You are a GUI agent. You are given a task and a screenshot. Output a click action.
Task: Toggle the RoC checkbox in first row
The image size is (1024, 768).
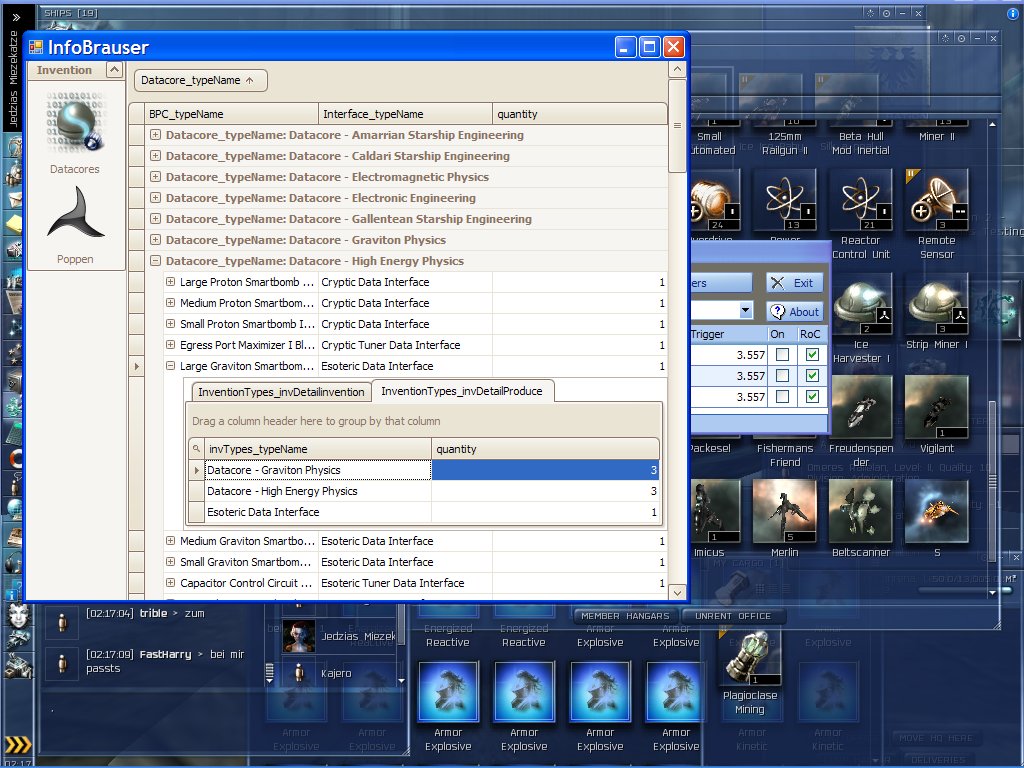(812, 355)
